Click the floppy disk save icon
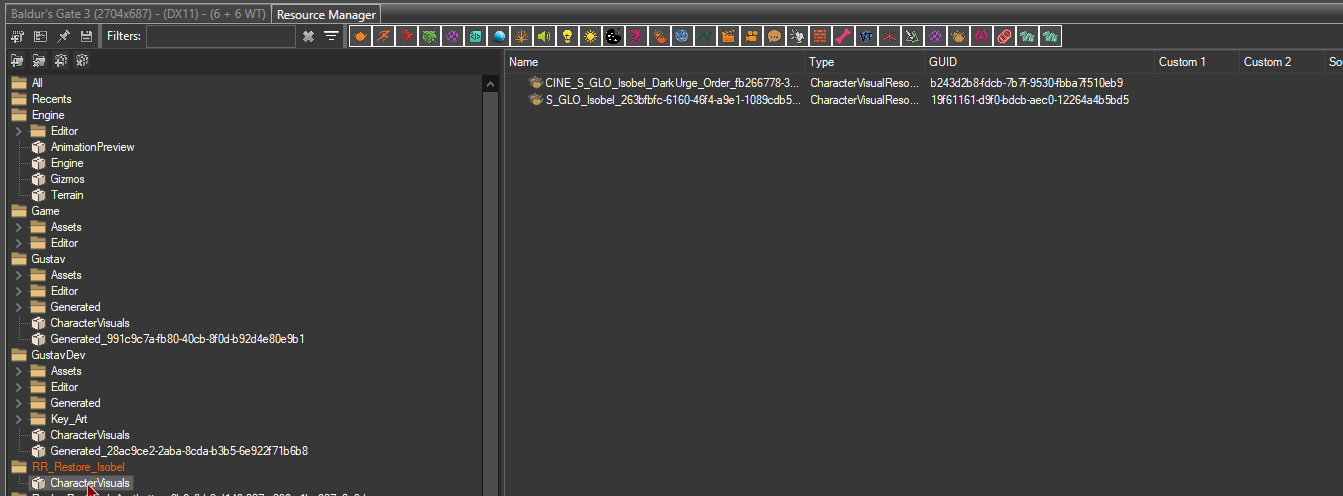 click(x=86, y=36)
